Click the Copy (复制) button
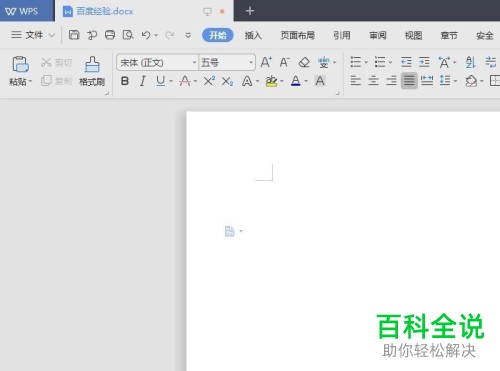 point(57,81)
